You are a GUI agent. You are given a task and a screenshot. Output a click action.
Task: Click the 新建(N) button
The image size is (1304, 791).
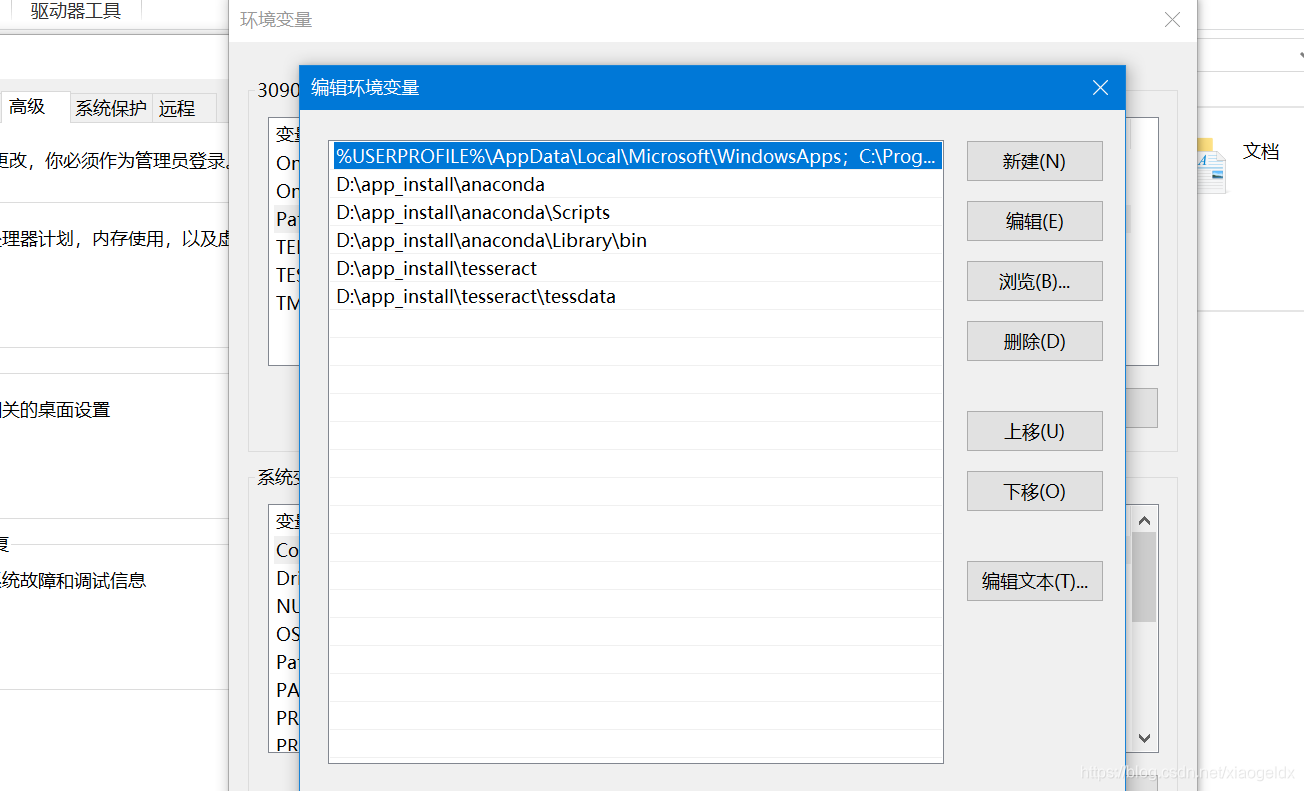[1034, 161]
